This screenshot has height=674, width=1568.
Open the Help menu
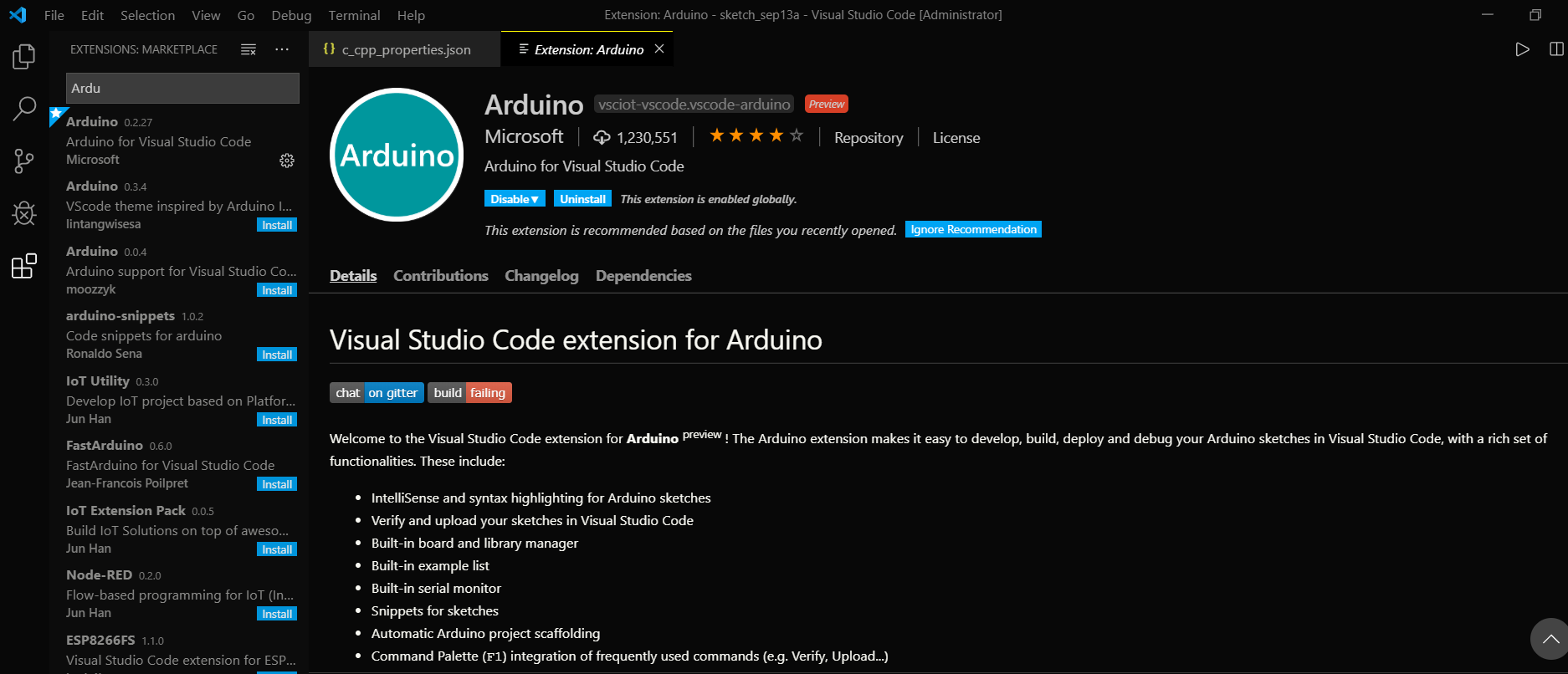click(411, 15)
